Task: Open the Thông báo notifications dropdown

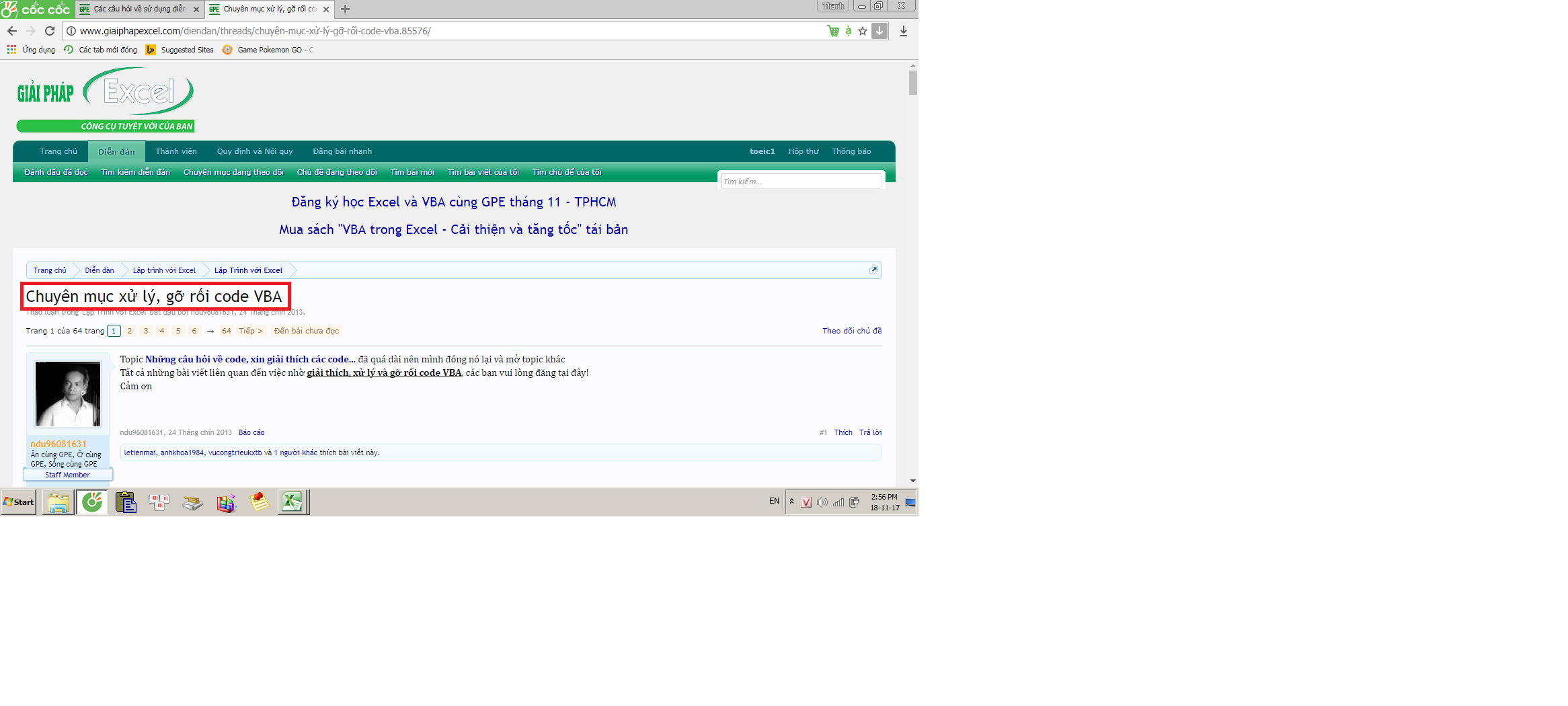Action: pyautogui.click(x=851, y=151)
